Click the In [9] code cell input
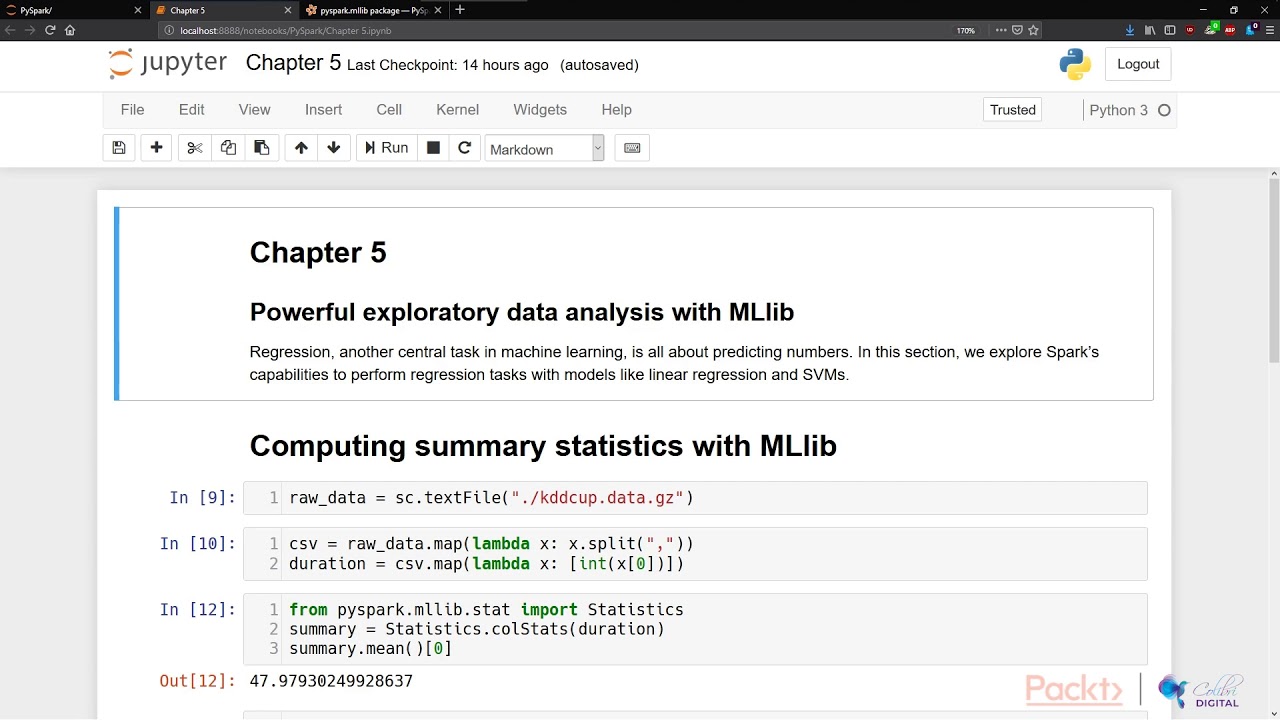 pos(700,498)
